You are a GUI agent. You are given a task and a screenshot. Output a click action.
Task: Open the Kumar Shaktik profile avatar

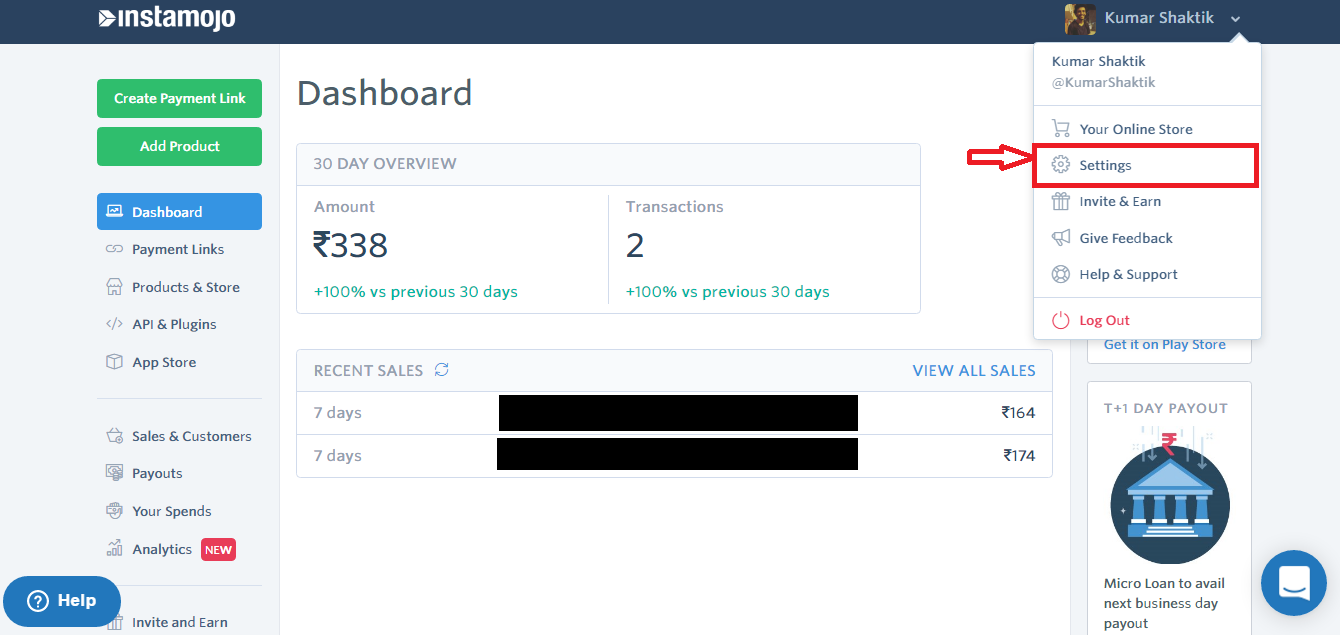[x=1080, y=19]
